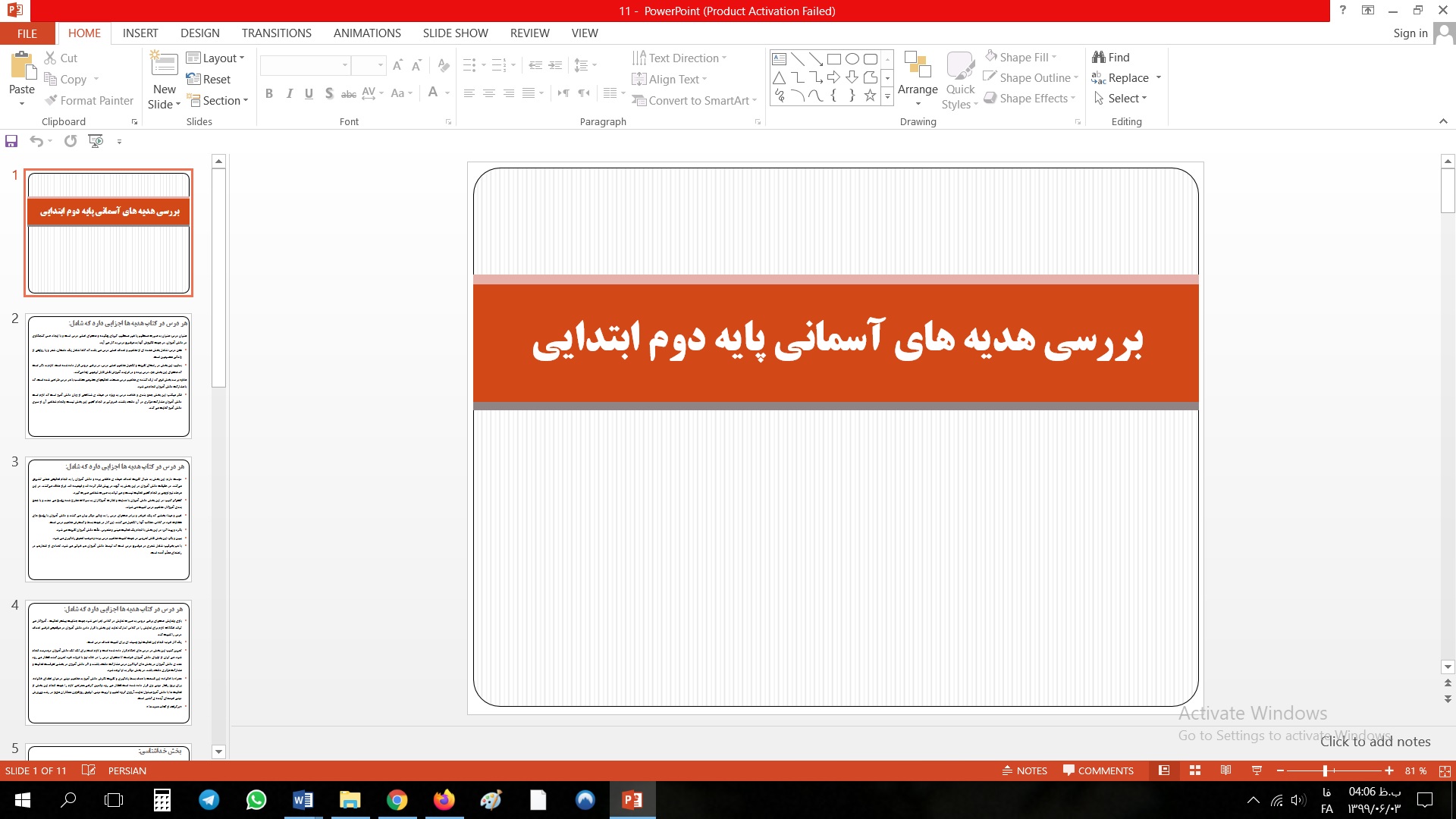
Task: Expand the Layout dropdown
Action: click(216, 58)
